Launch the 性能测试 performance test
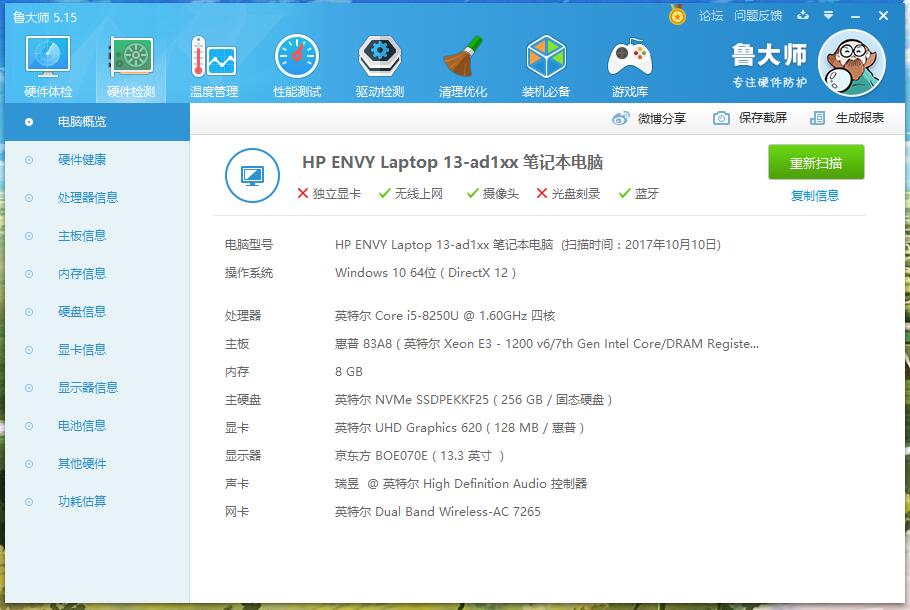 295,63
